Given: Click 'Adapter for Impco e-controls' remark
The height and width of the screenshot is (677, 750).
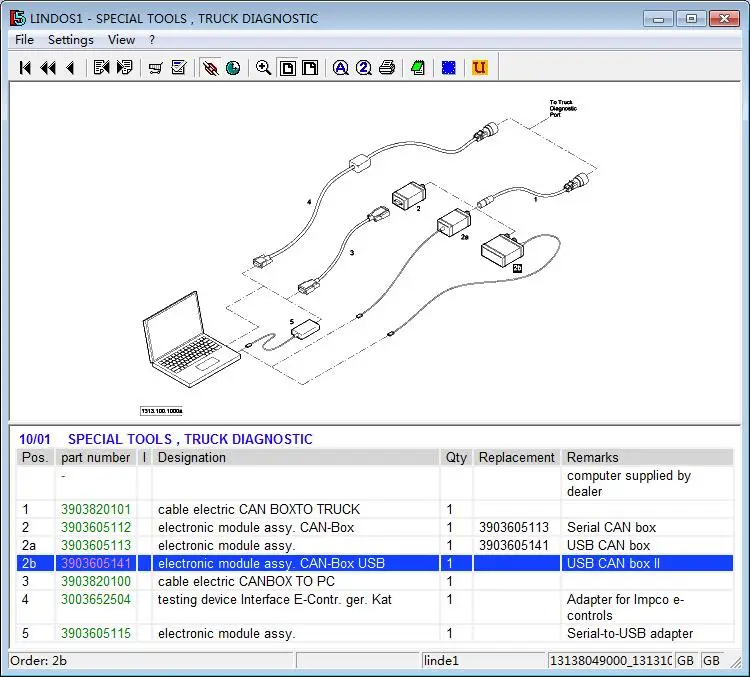Looking at the screenshot, I should pos(626,607).
